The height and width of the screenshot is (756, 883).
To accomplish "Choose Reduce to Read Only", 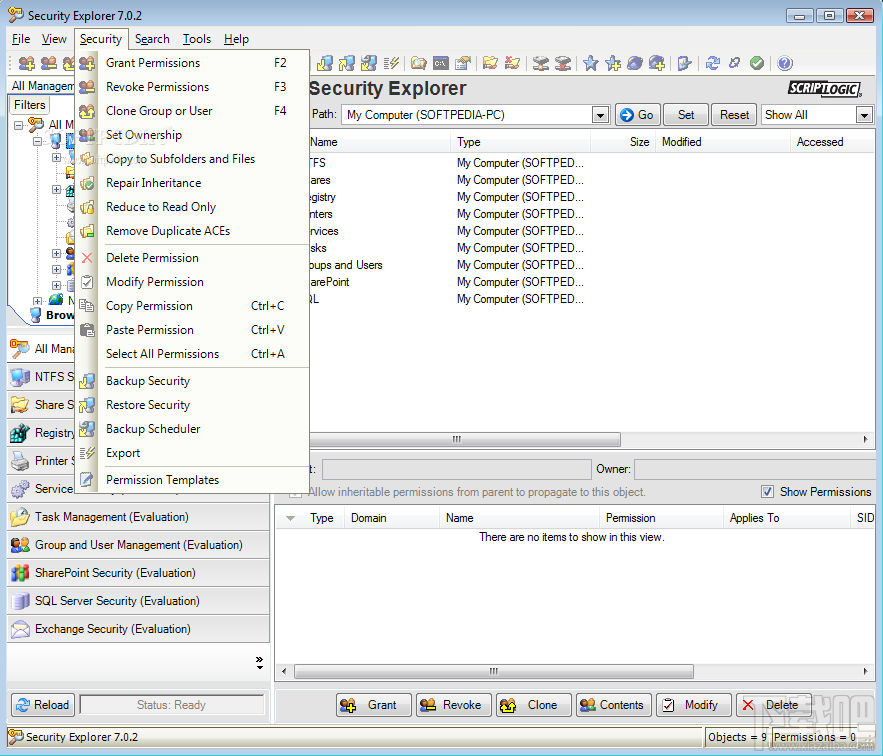I will pyautogui.click(x=192, y=207).
